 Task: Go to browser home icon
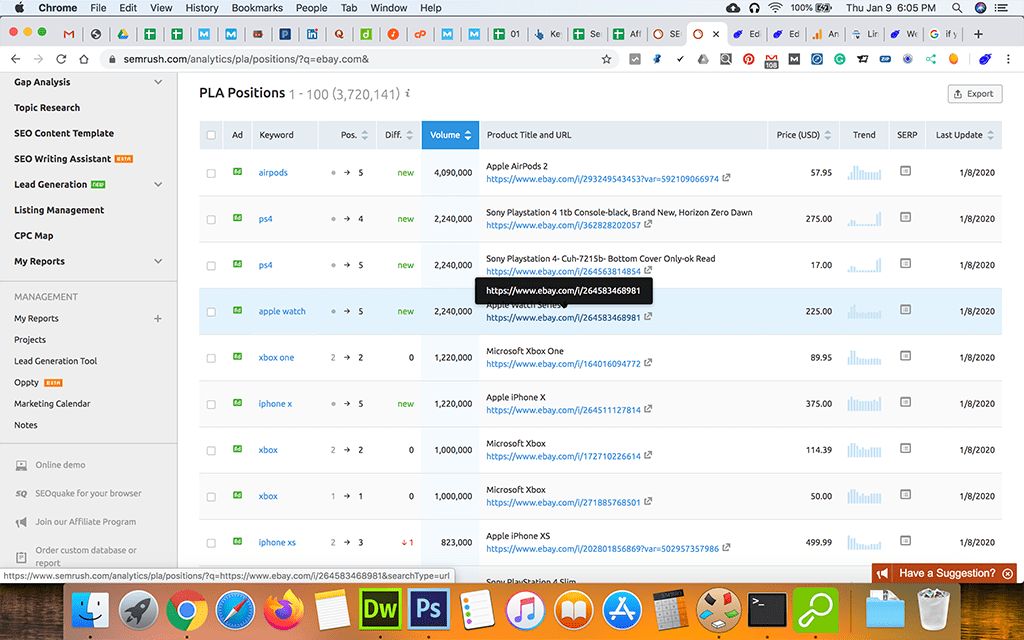point(84,59)
